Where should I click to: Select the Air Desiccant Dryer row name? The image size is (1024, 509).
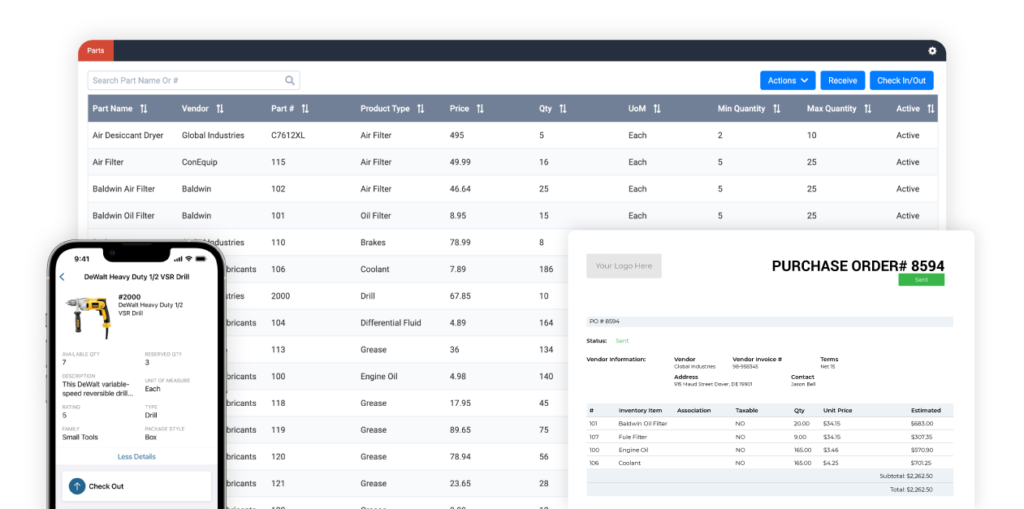point(128,135)
